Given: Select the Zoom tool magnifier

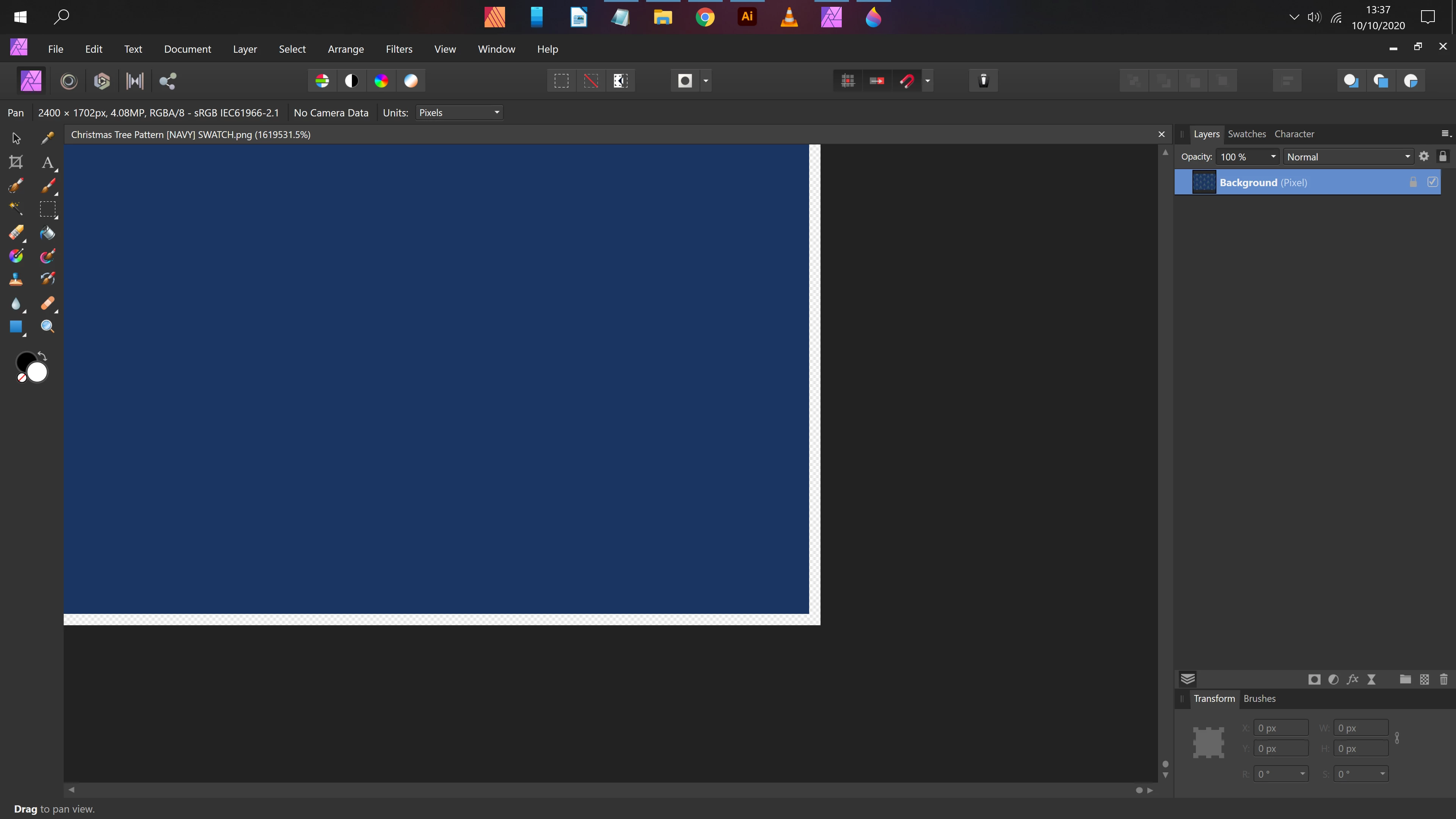Looking at the screenshot, I should click(47, 327).
